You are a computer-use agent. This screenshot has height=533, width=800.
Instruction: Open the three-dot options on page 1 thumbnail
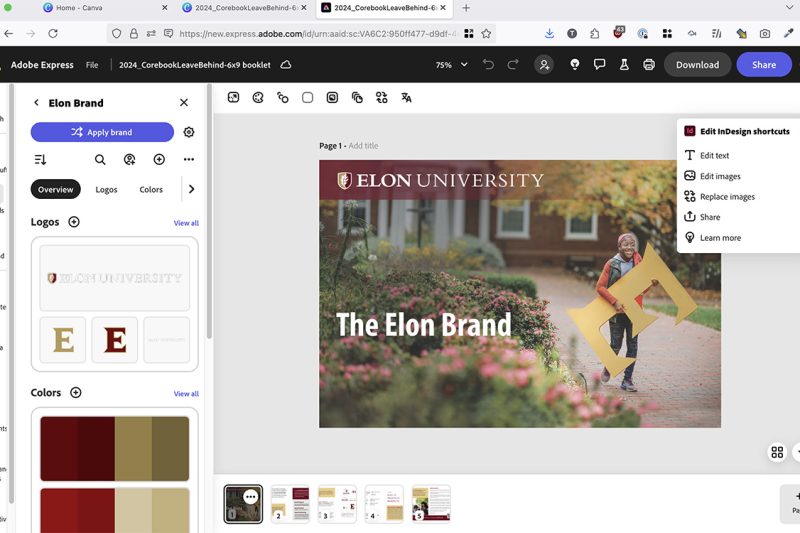251,496
